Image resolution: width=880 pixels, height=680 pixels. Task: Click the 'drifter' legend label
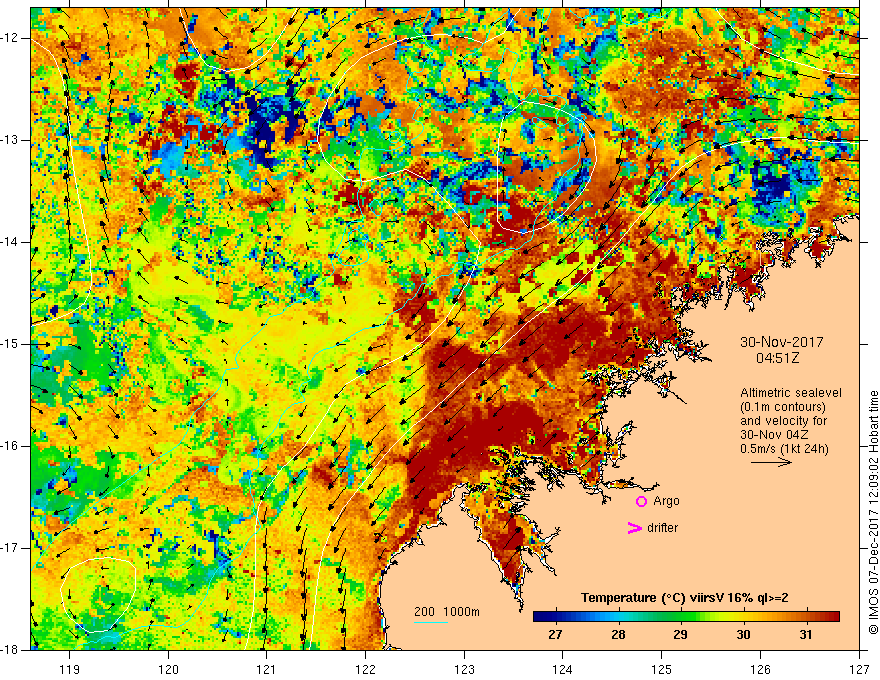click(662, 528)
